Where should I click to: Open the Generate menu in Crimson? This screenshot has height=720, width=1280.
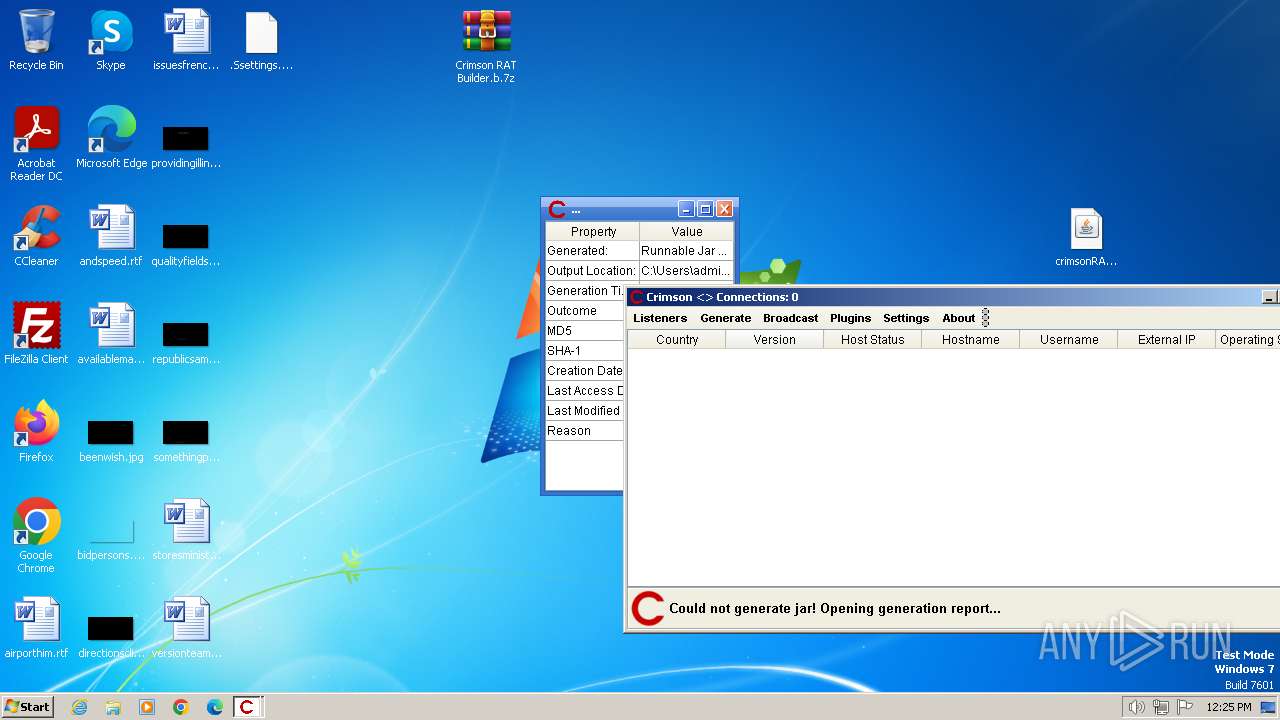(726, 318)
